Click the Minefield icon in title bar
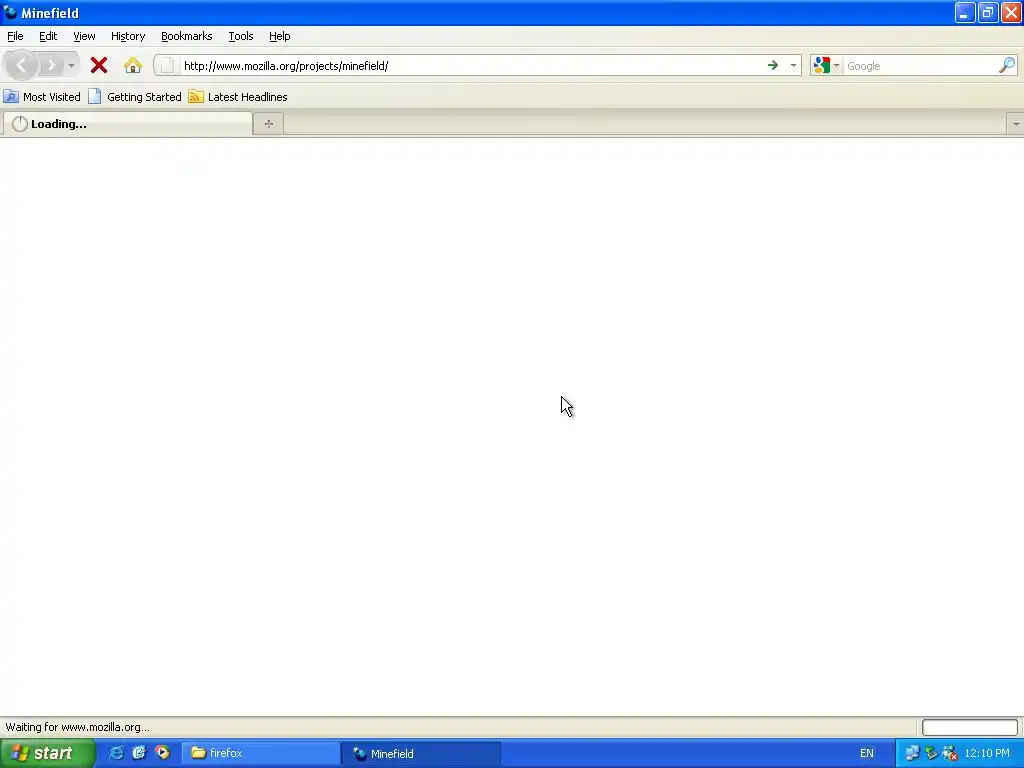 [10, 12]
